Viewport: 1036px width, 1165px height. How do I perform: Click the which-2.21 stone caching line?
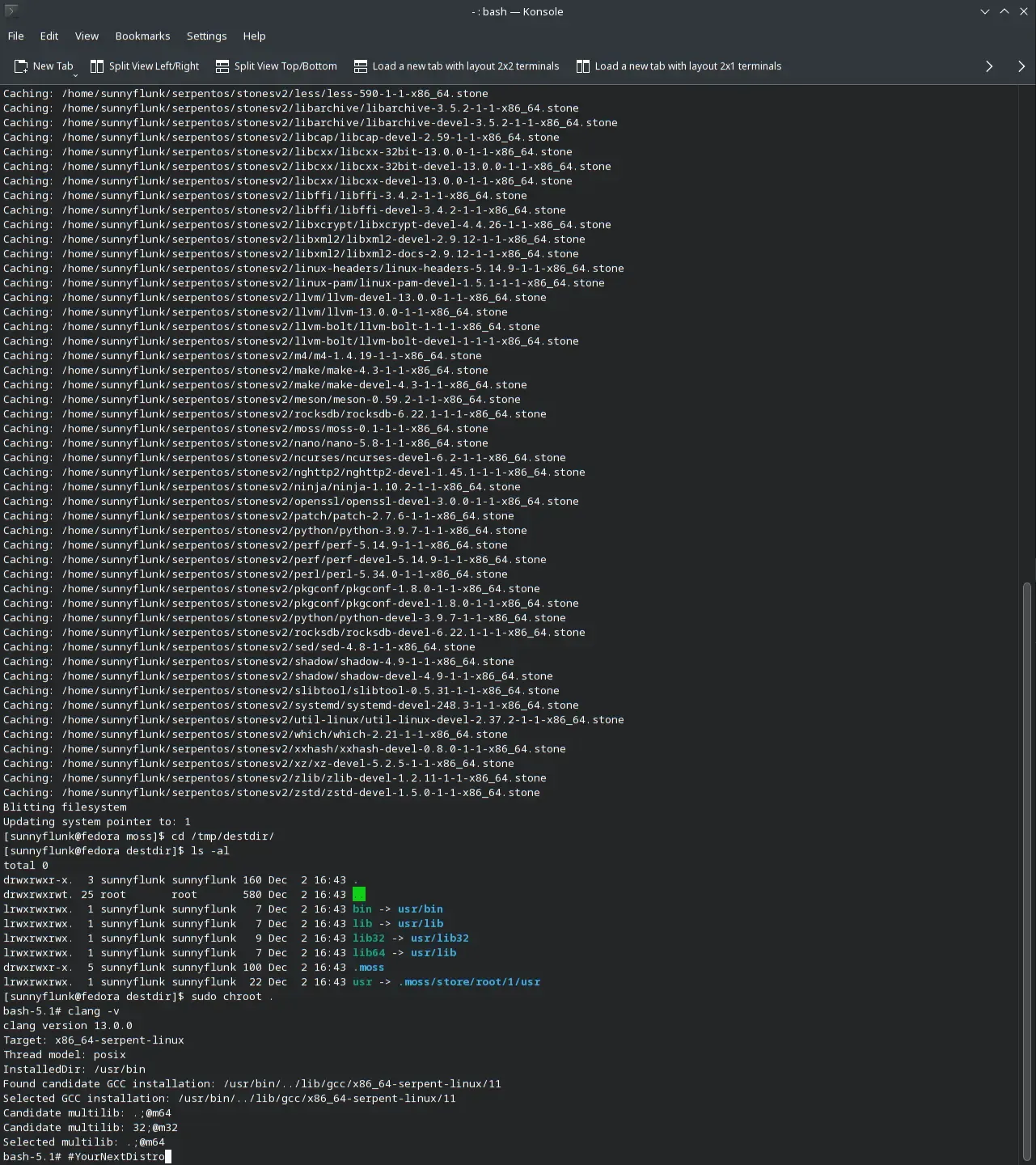pos(256,735)
